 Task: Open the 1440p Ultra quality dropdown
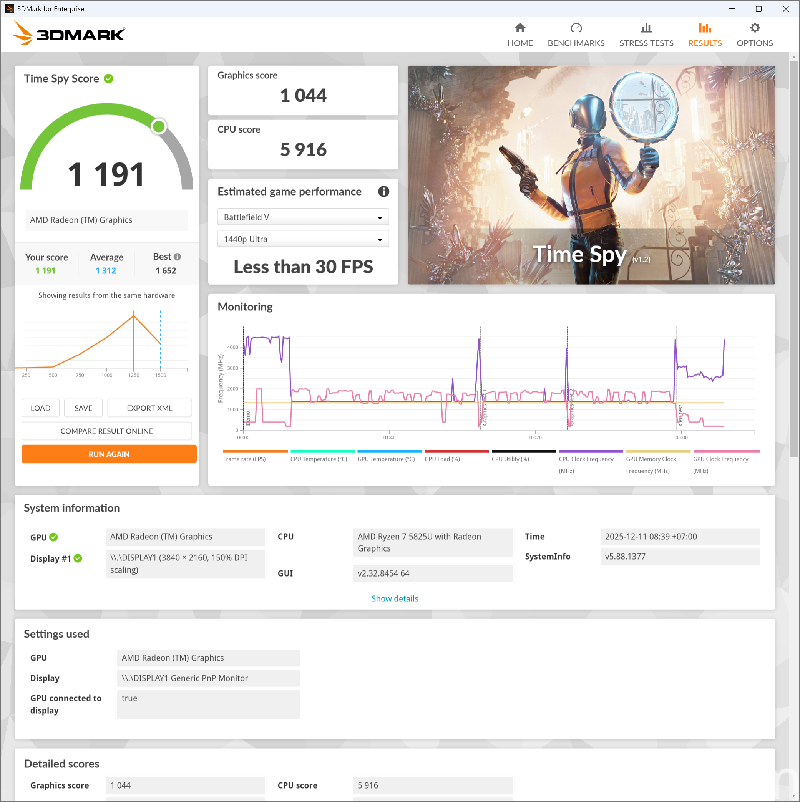coord(303,240)
